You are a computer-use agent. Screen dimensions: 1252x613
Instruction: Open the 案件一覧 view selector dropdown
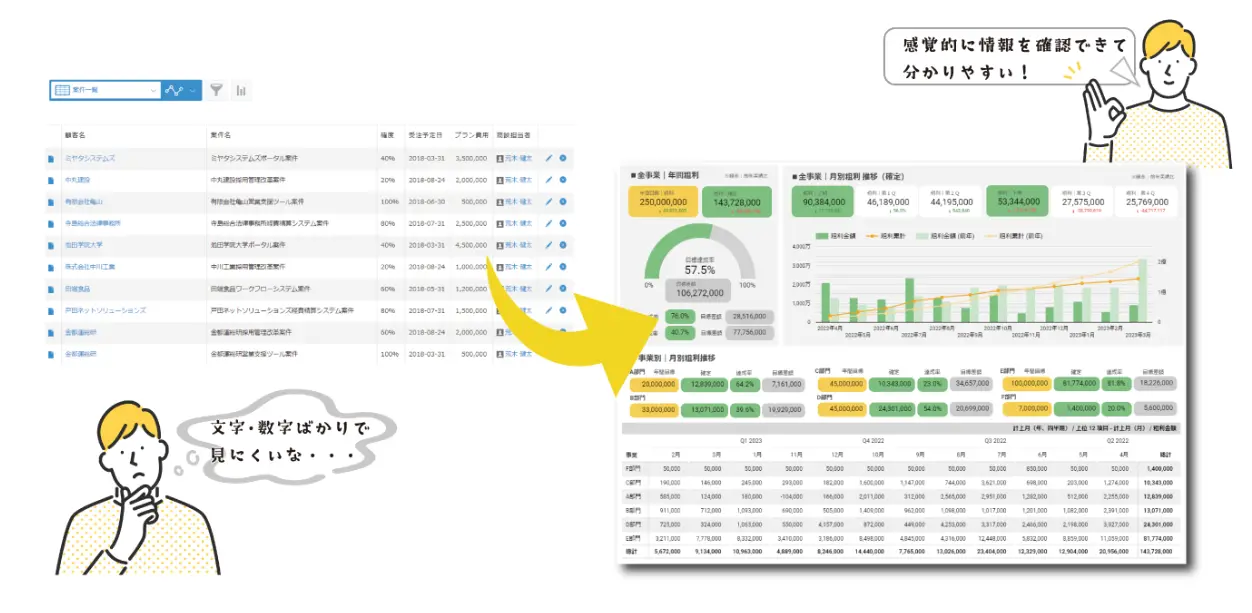pyautogui.click(x=105, y=90)
